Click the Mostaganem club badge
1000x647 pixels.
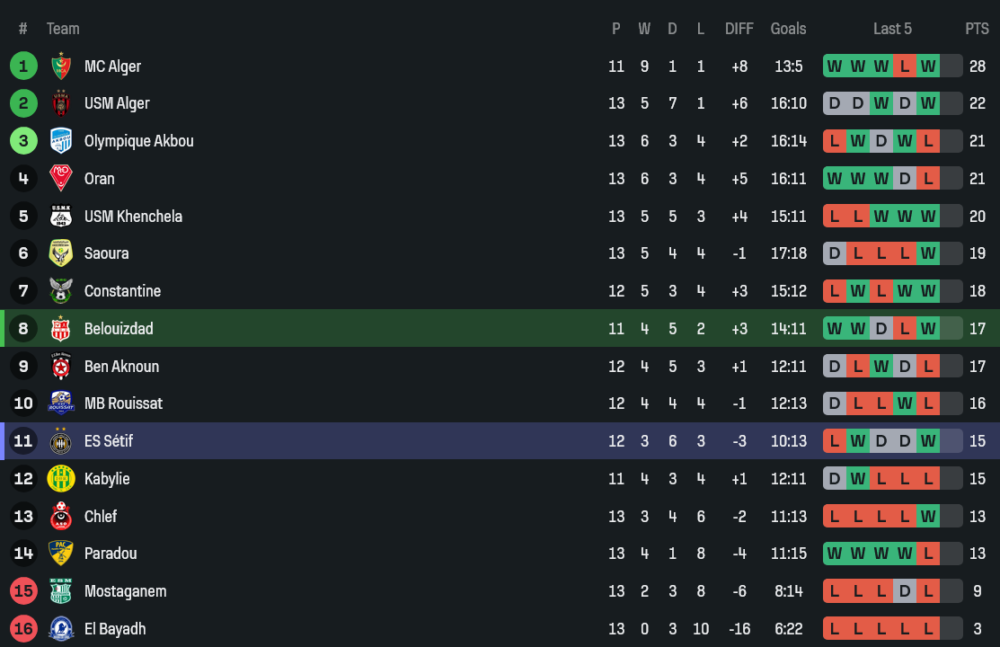tap(61, 591)
